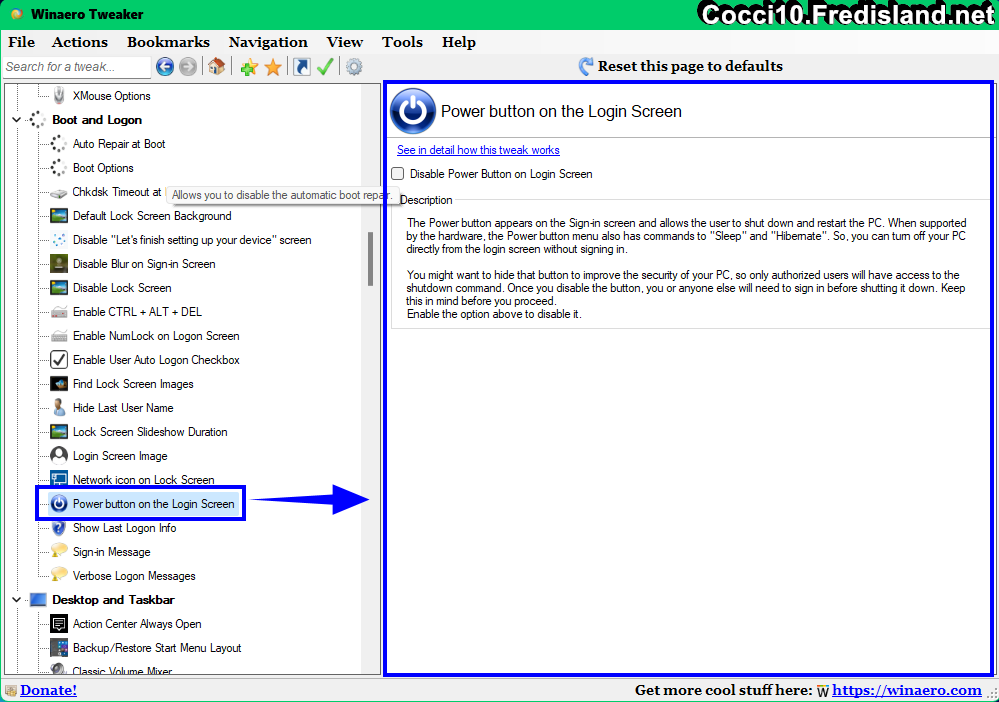Click the Chkdsk Timeout drive icon
Image resolution: width=999 pixels, height=702 pixels.
click(59, 192)
